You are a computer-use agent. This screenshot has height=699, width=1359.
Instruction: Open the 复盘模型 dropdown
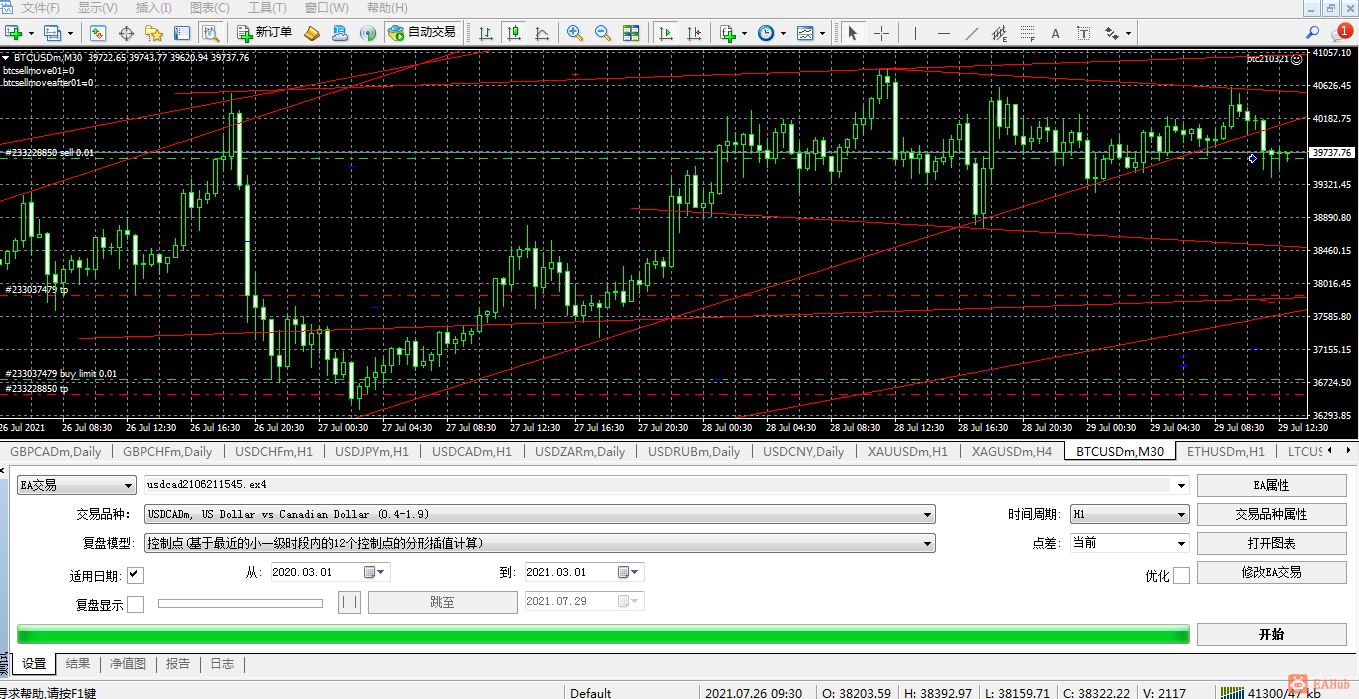pos(540,543)
